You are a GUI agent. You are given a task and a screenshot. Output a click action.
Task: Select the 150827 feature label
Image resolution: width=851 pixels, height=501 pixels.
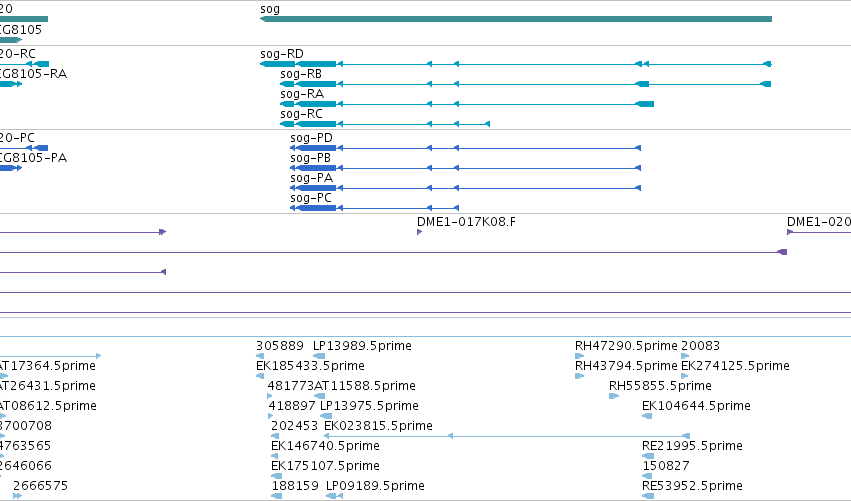pos(666,466)
